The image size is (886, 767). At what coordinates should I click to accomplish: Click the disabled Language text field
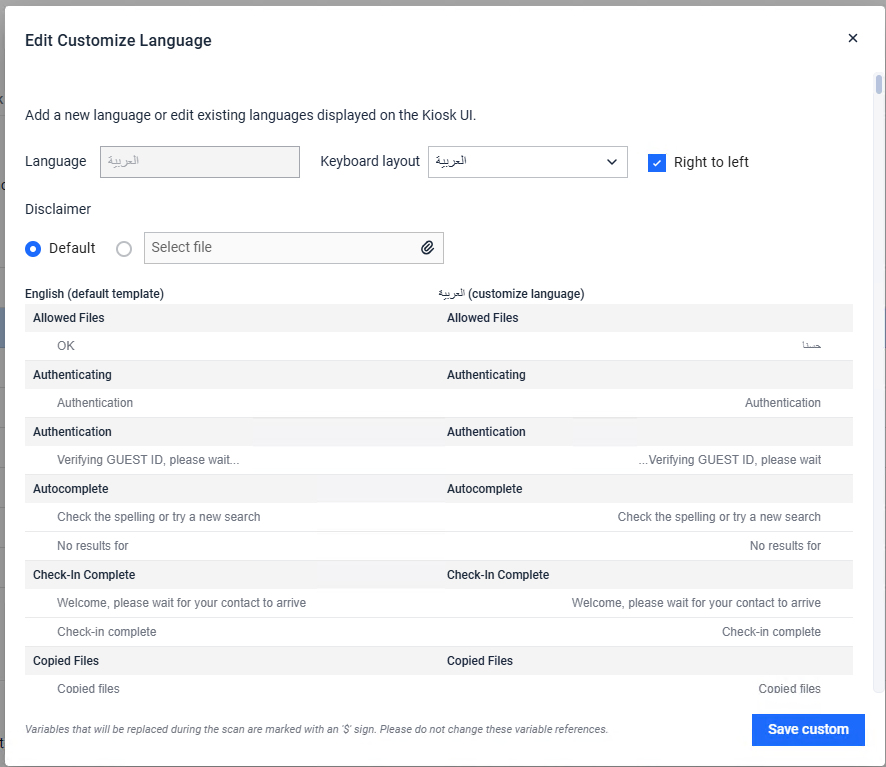click(199, 162)
